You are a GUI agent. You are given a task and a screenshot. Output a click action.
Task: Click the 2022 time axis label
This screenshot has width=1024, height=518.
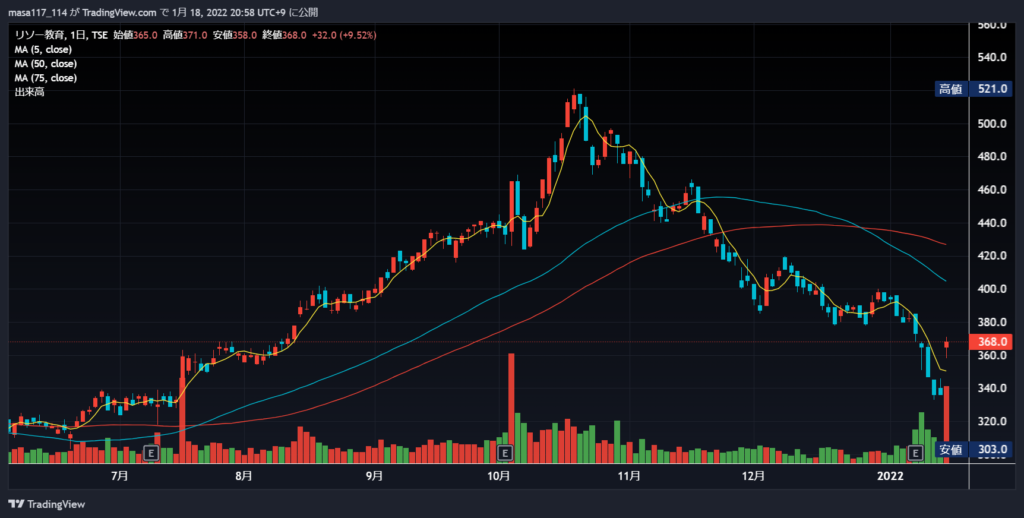point(890,476)
